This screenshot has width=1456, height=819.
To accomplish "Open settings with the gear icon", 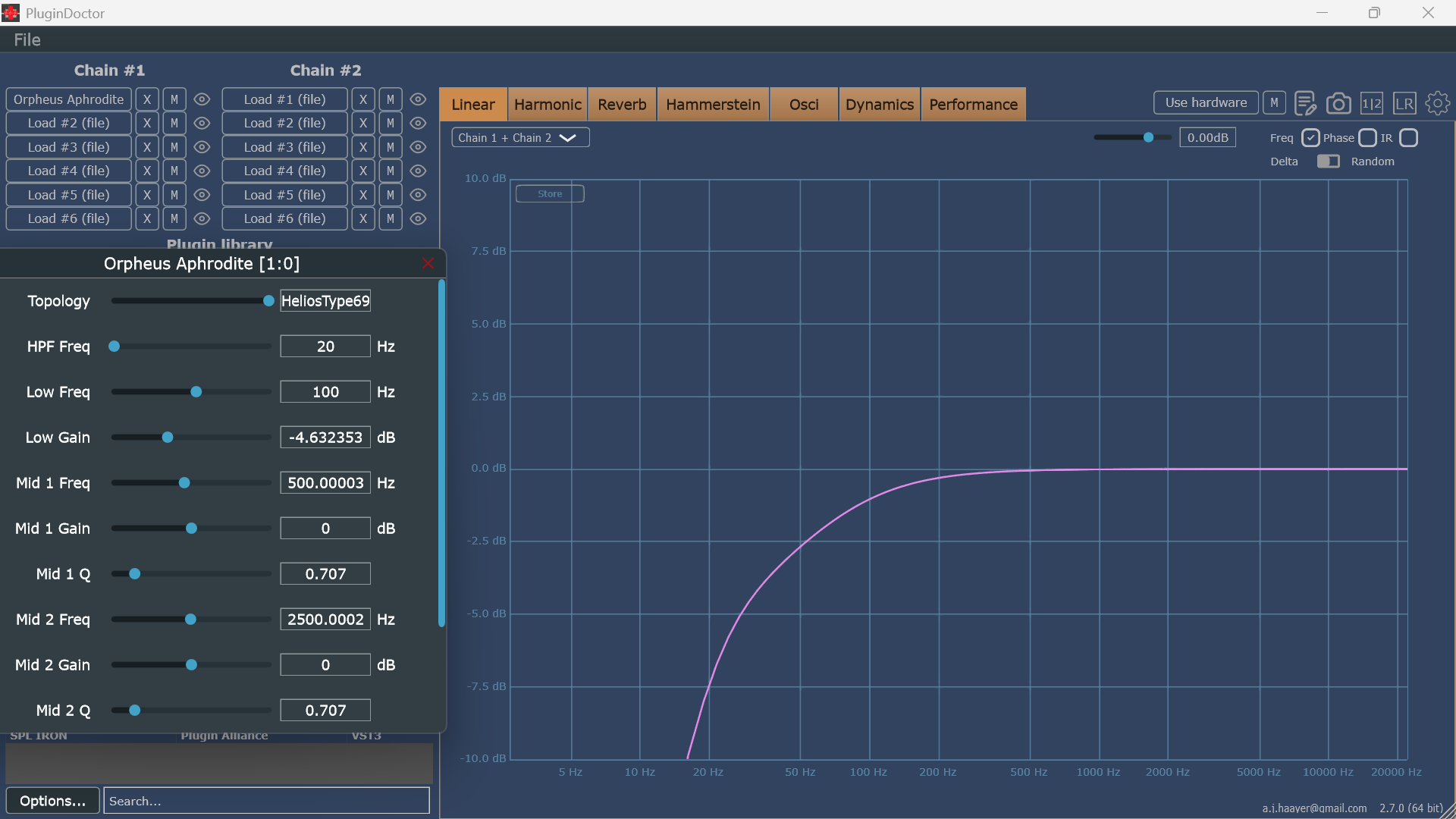I will click(1437, 103).
